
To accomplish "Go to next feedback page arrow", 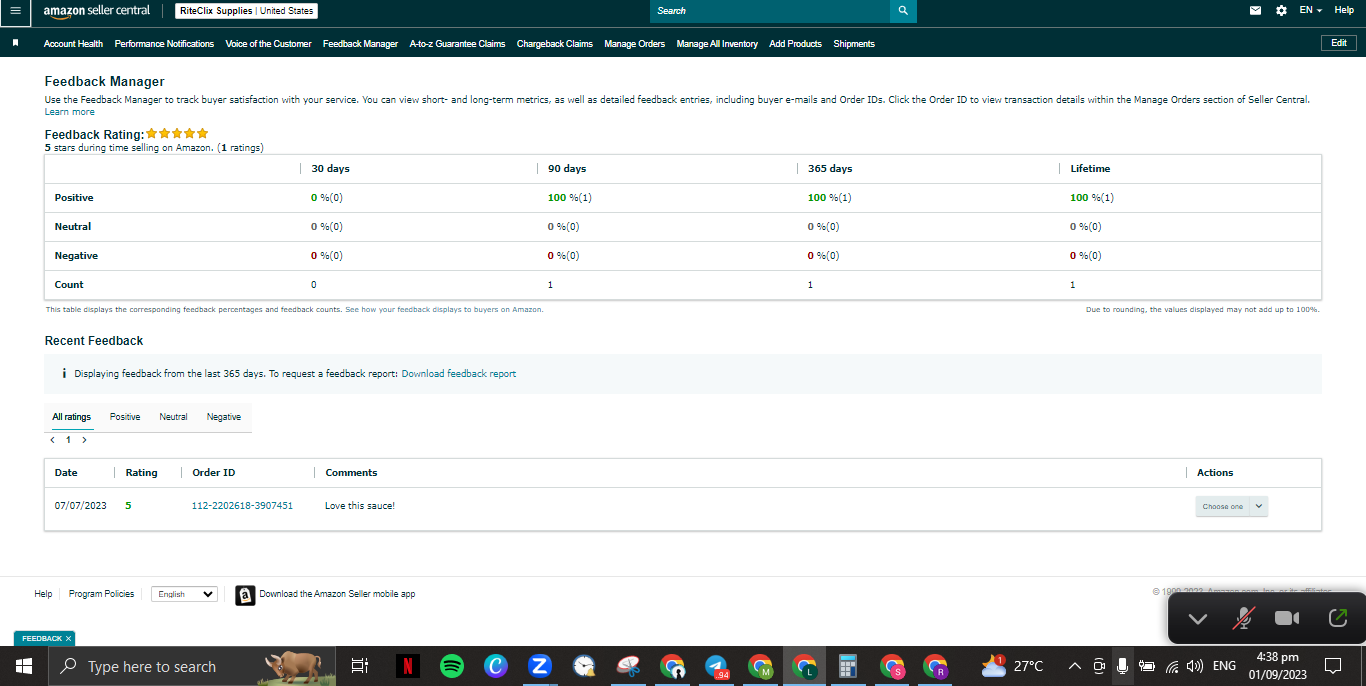I will coord(84,440).
